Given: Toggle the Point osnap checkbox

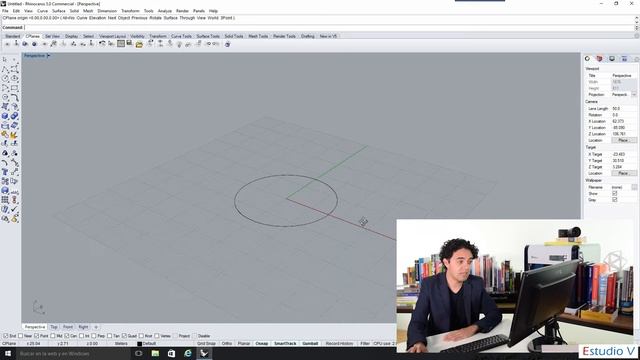Looking at the screenshot, I should (36, 336).
